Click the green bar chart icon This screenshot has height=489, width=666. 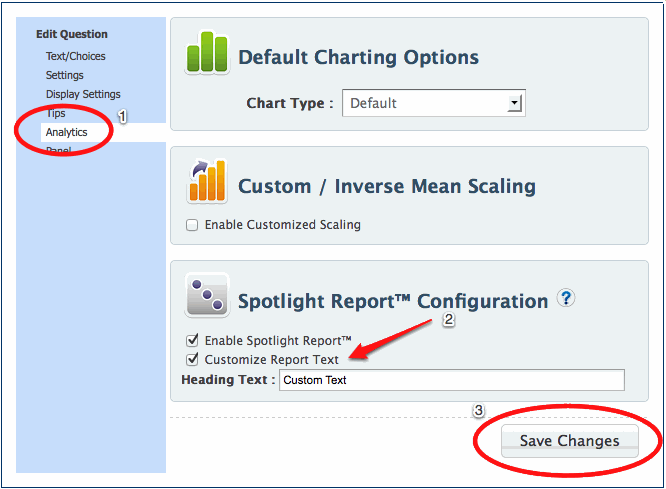click(x=207, y=52)
